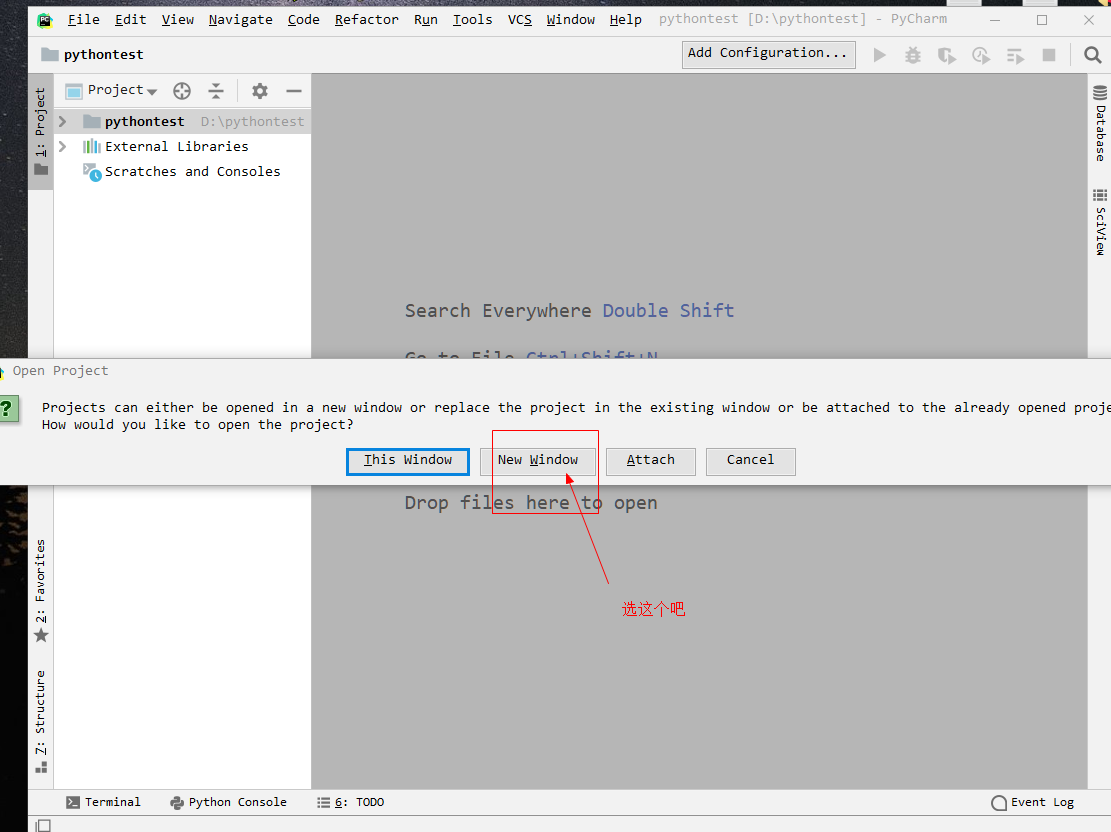Open the Code menu
The width and height of the screenshot is (1111, 832).
[303, 20]
